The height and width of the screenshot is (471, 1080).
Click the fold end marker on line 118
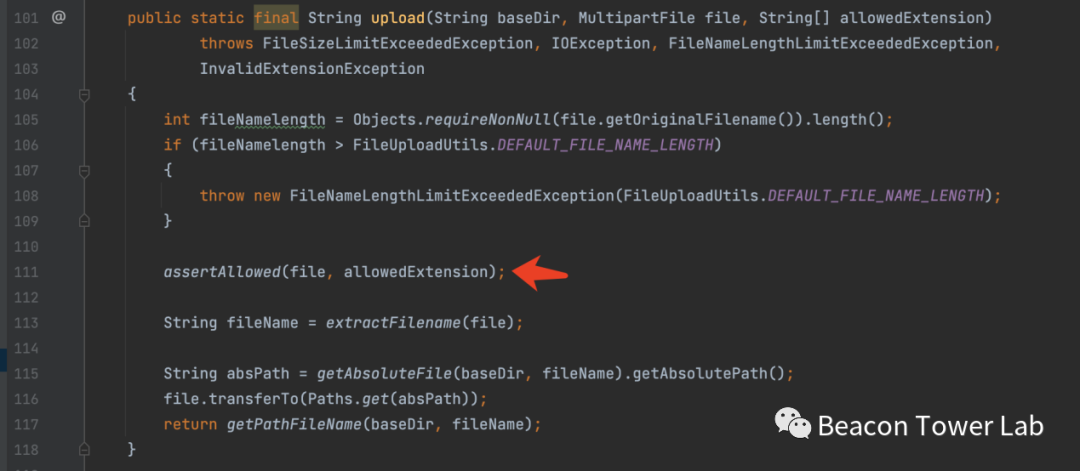tap(85, 451)
